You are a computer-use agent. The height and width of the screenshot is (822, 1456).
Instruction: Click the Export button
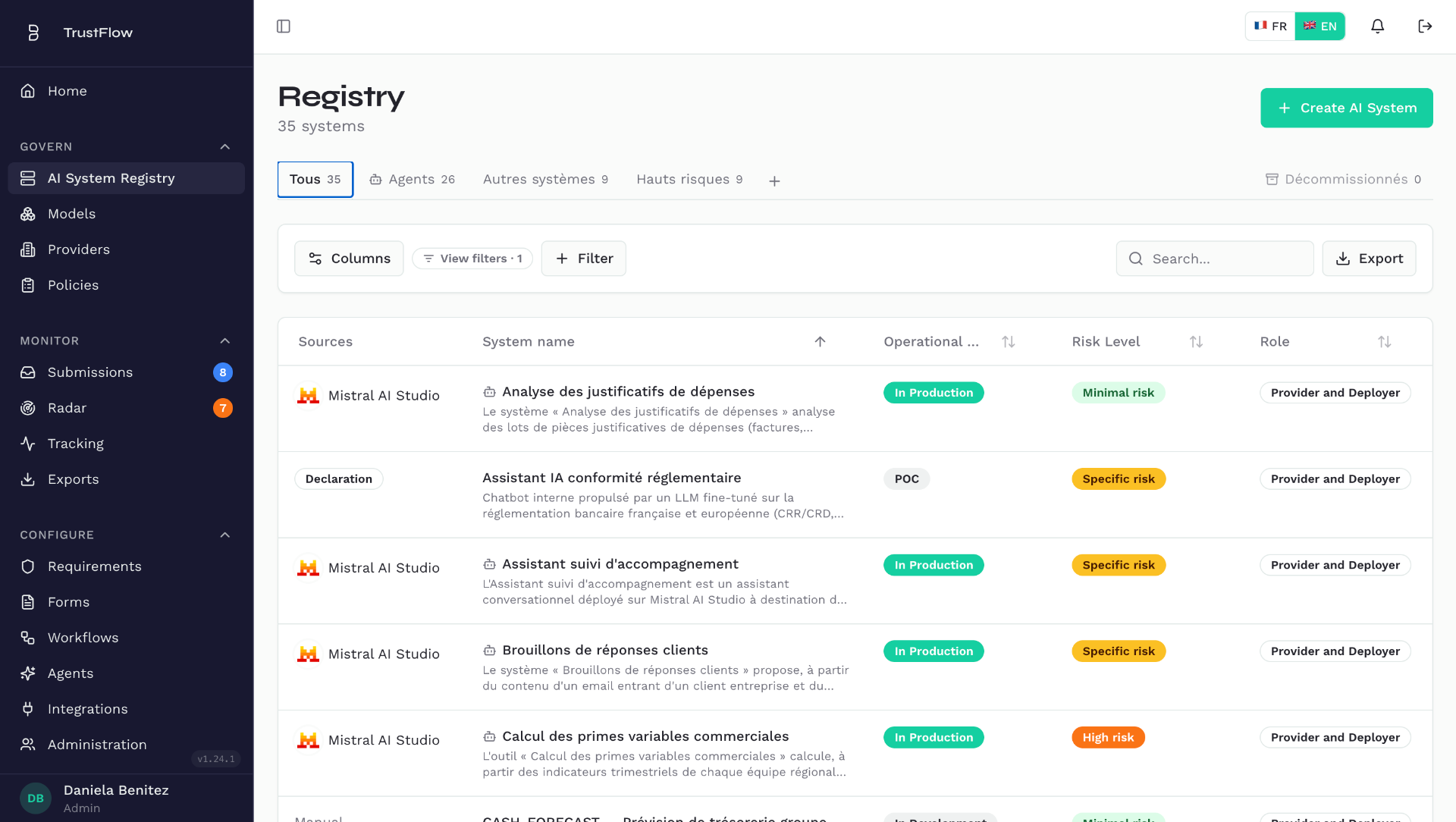pos(1369,259)
